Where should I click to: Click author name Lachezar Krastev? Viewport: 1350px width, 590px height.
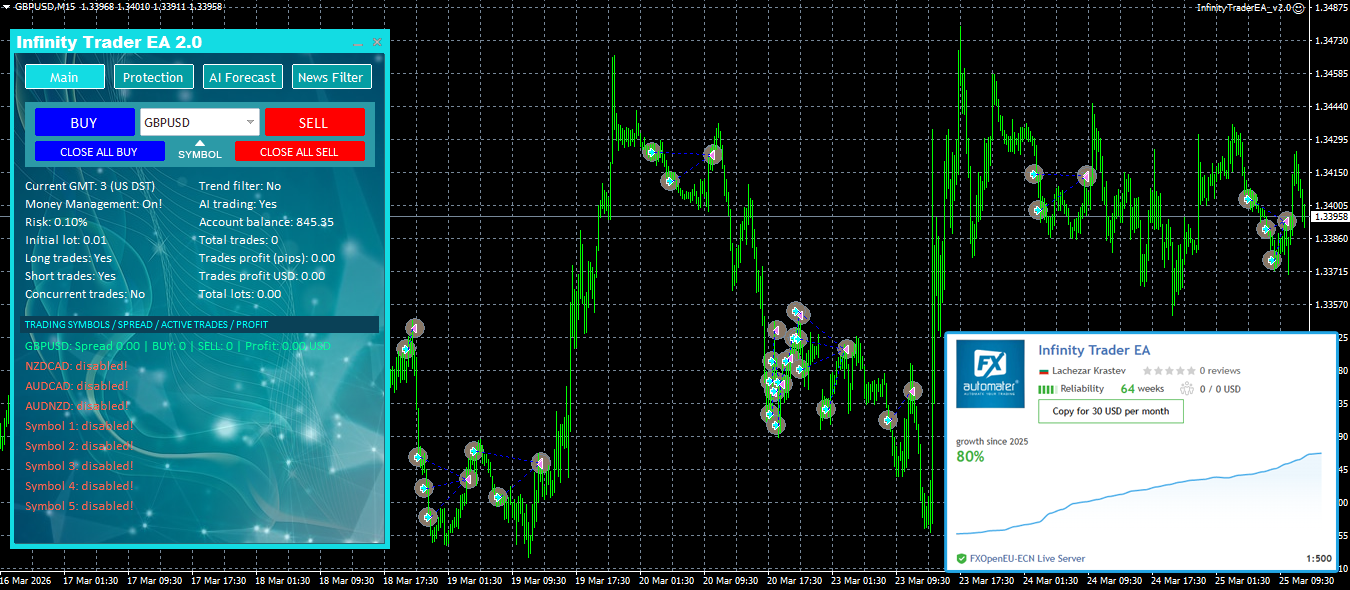1088,371
